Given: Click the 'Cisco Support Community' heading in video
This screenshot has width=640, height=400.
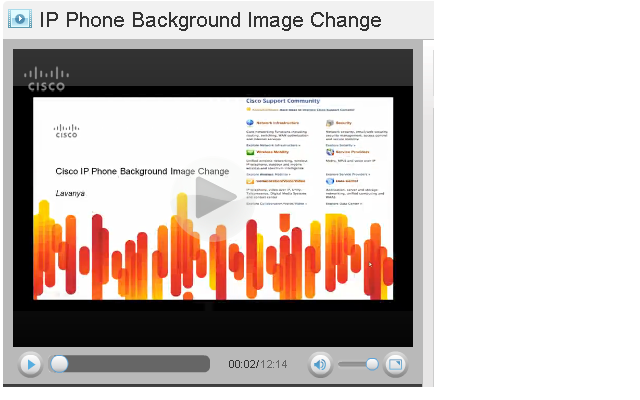Looking at the screenshot, I should 283,101.
